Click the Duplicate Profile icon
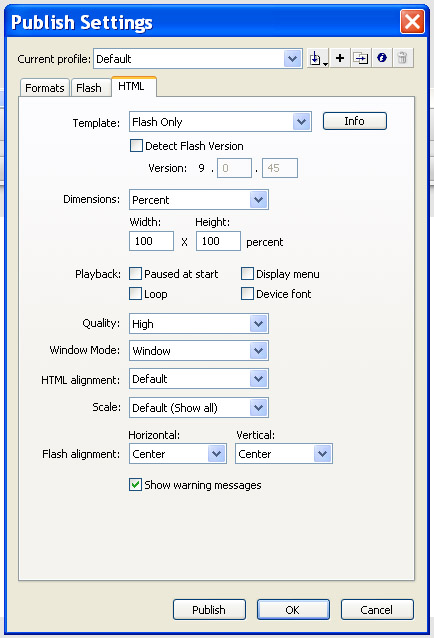This screenshot has height=638, width=434. click(x=360, y=59)
